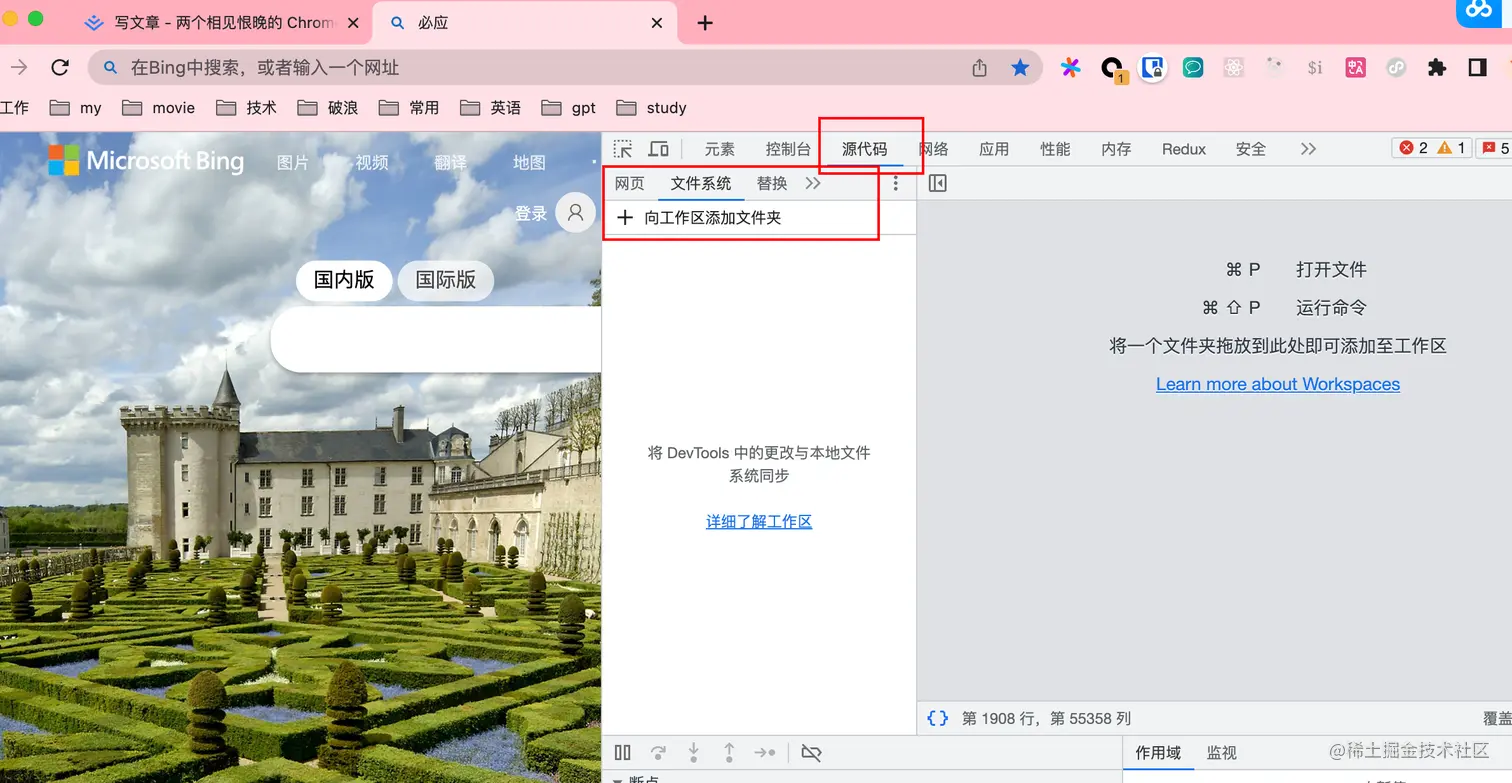This screenshot has width=1512, height=783.
Task: Expand more DevTools panel tabs chevron
Action: pyautogui.click(x=1308, y=149)
